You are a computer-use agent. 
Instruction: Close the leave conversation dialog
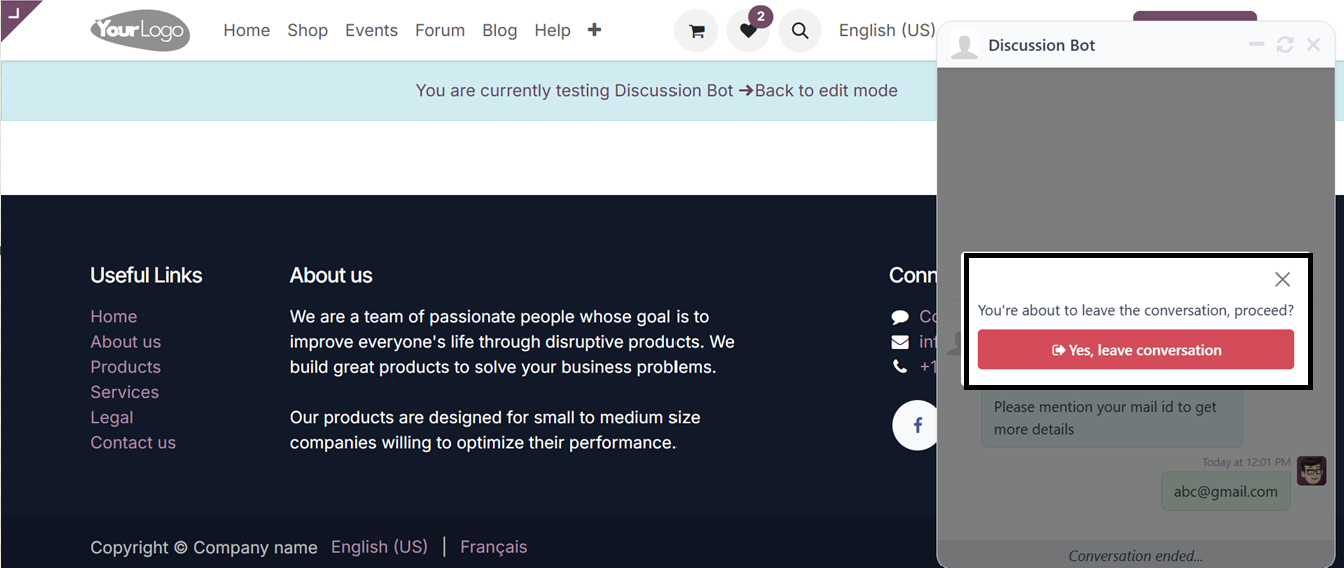1282,279
